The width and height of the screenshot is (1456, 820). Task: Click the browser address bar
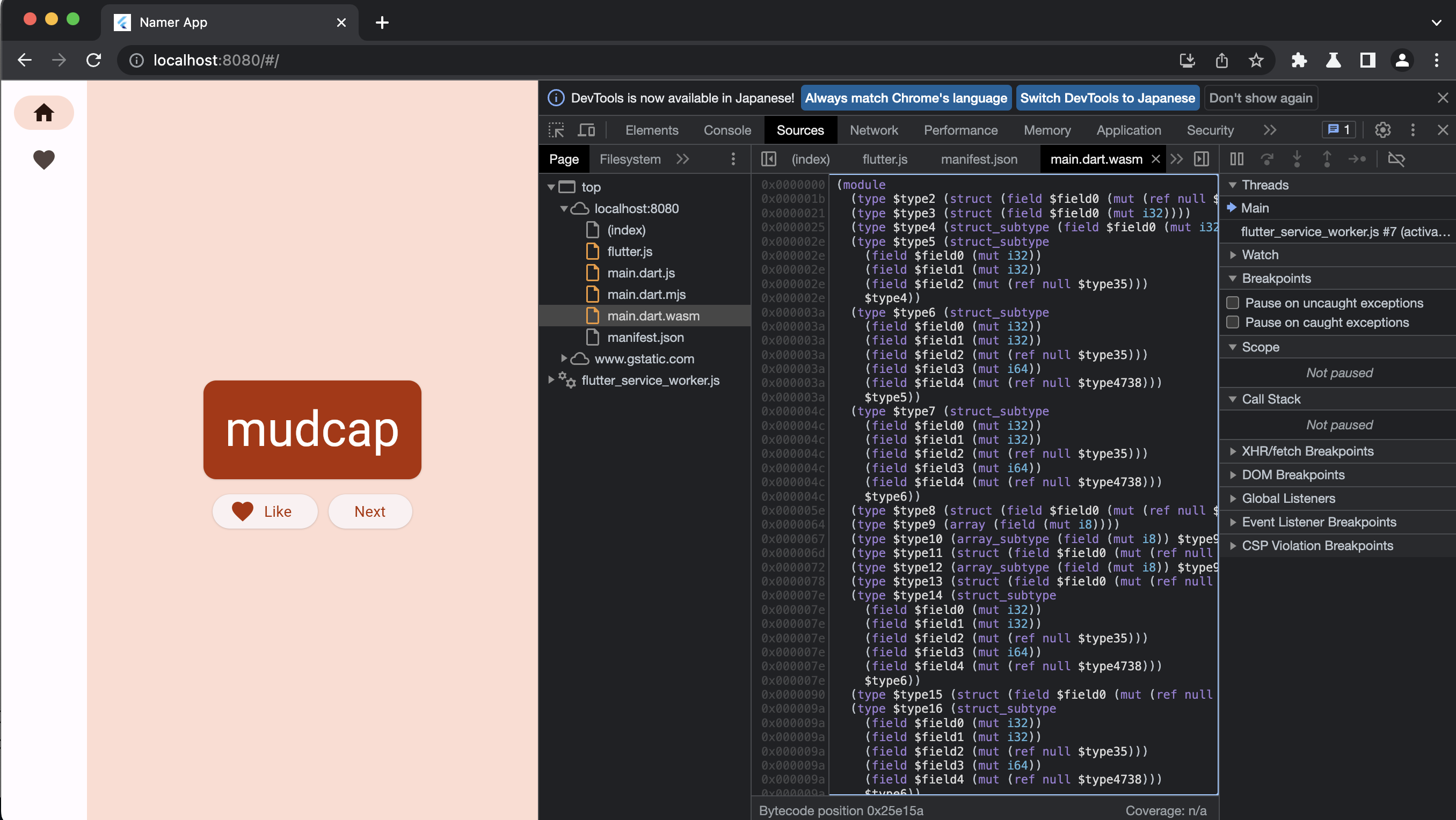(x=339, y=60)
